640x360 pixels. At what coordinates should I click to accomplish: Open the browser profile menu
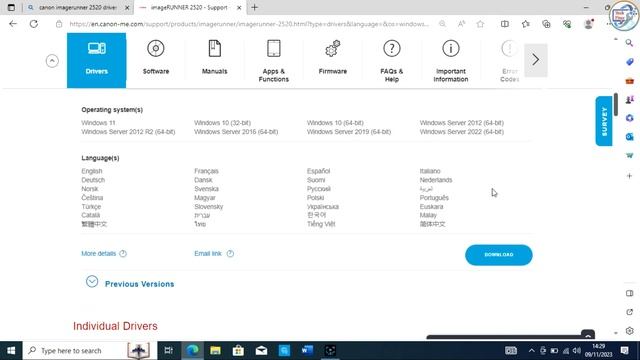pyautogui.click(x=588, y=24)
